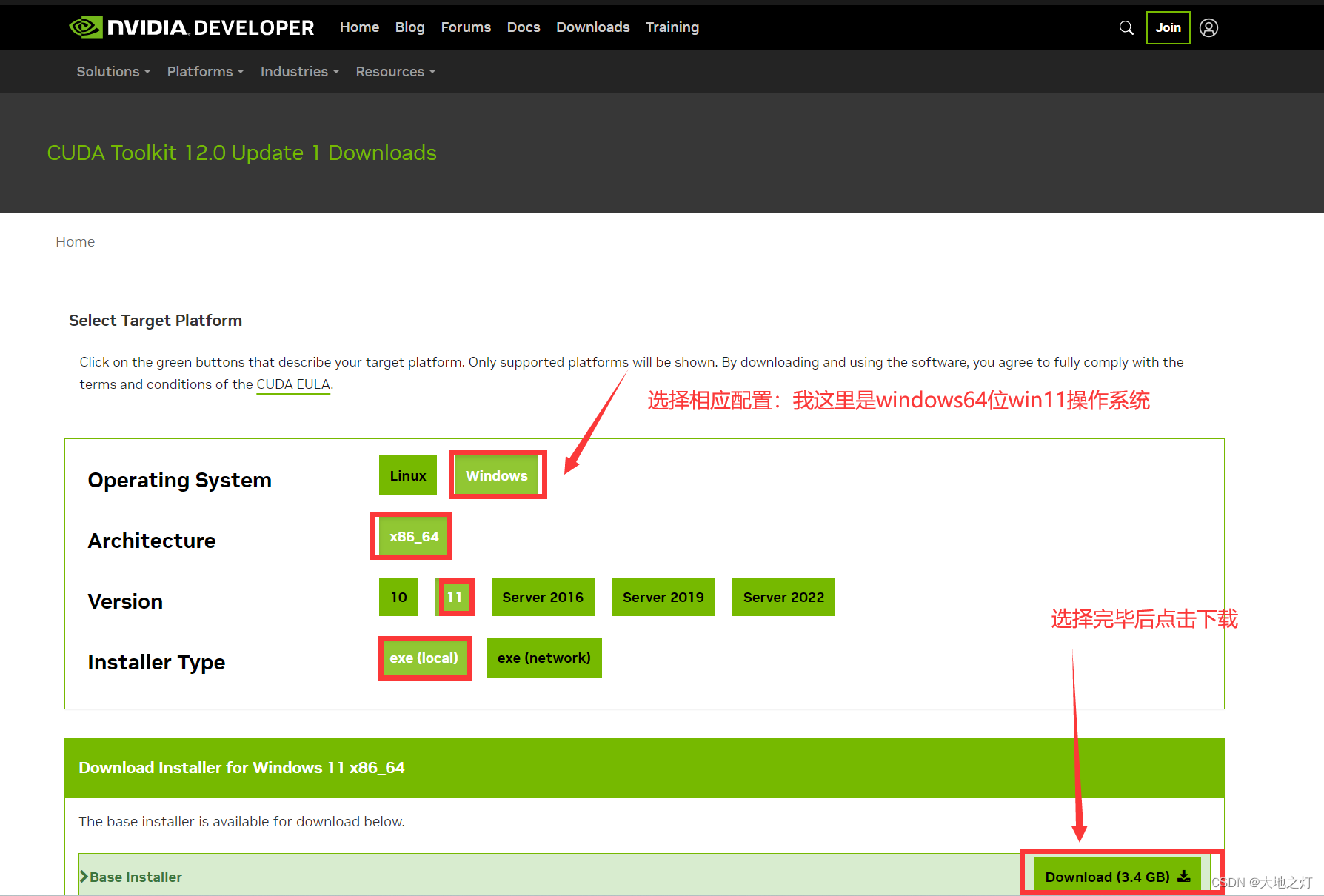Click Download Installer for Windows 11 x86_64 header
The height and width of the screenshot is (896, 1324).
[241, 768]
